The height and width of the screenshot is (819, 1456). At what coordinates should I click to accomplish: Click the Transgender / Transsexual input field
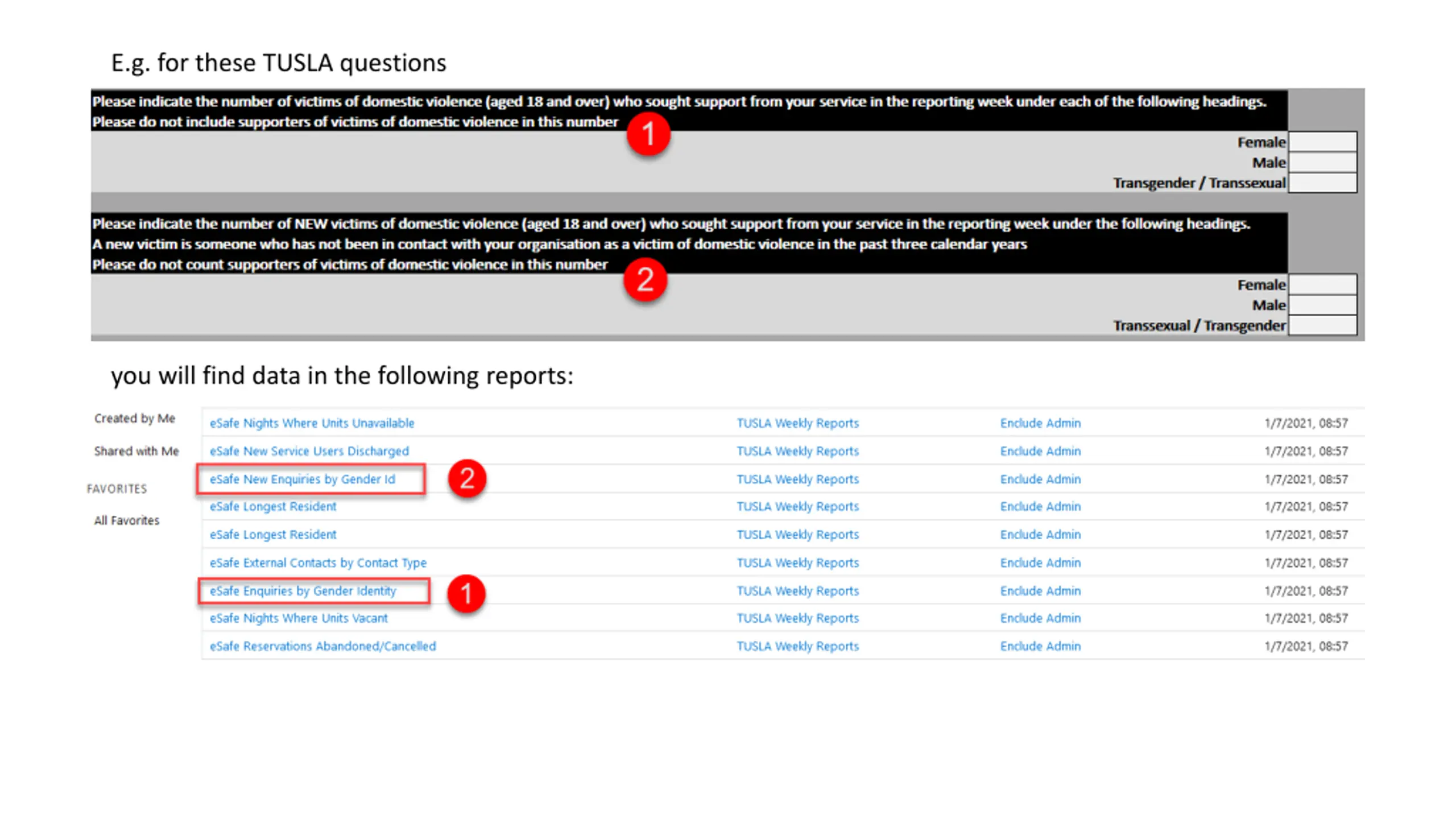coord(1322,183)
